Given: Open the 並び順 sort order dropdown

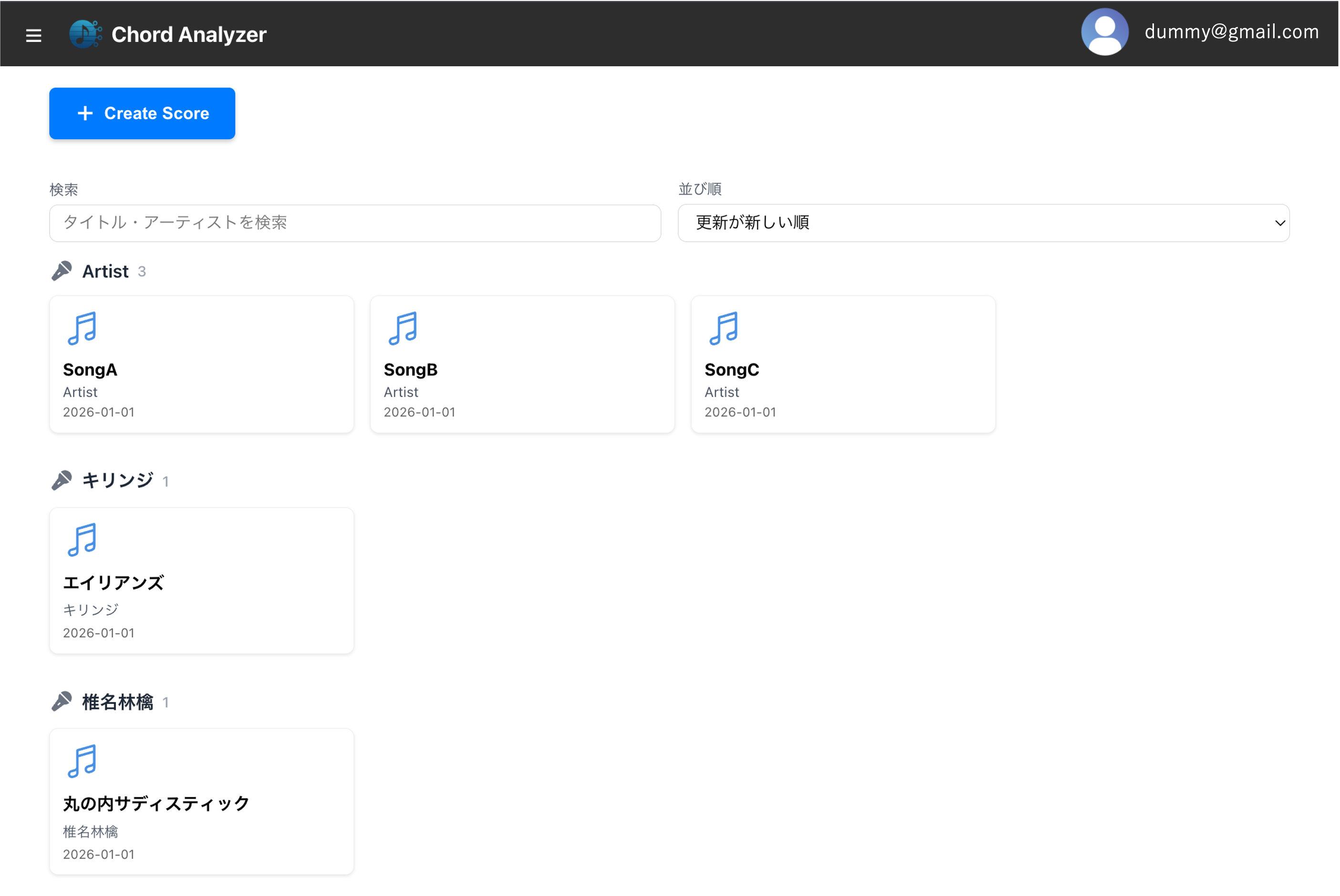Looking at the screenshot, I should point(982,222).
